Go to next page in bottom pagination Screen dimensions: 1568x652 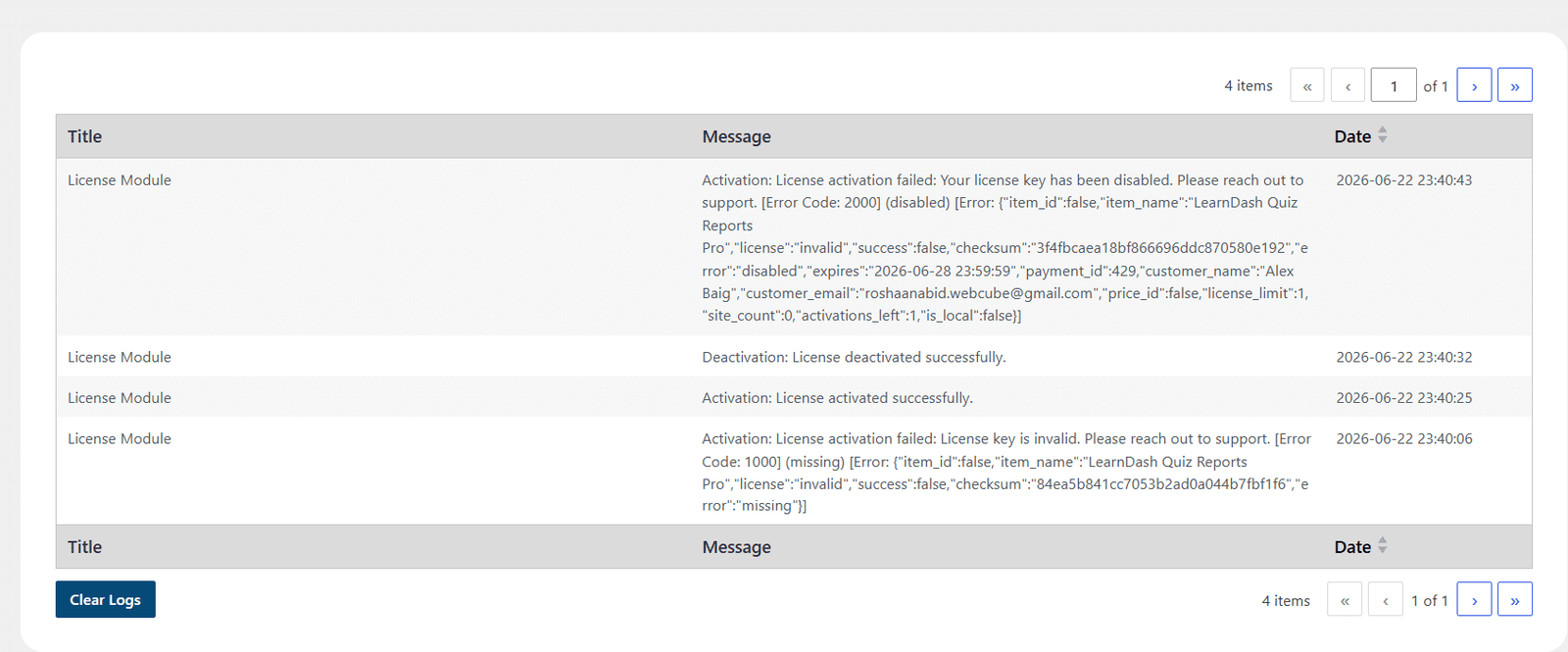click(1474, 599)
